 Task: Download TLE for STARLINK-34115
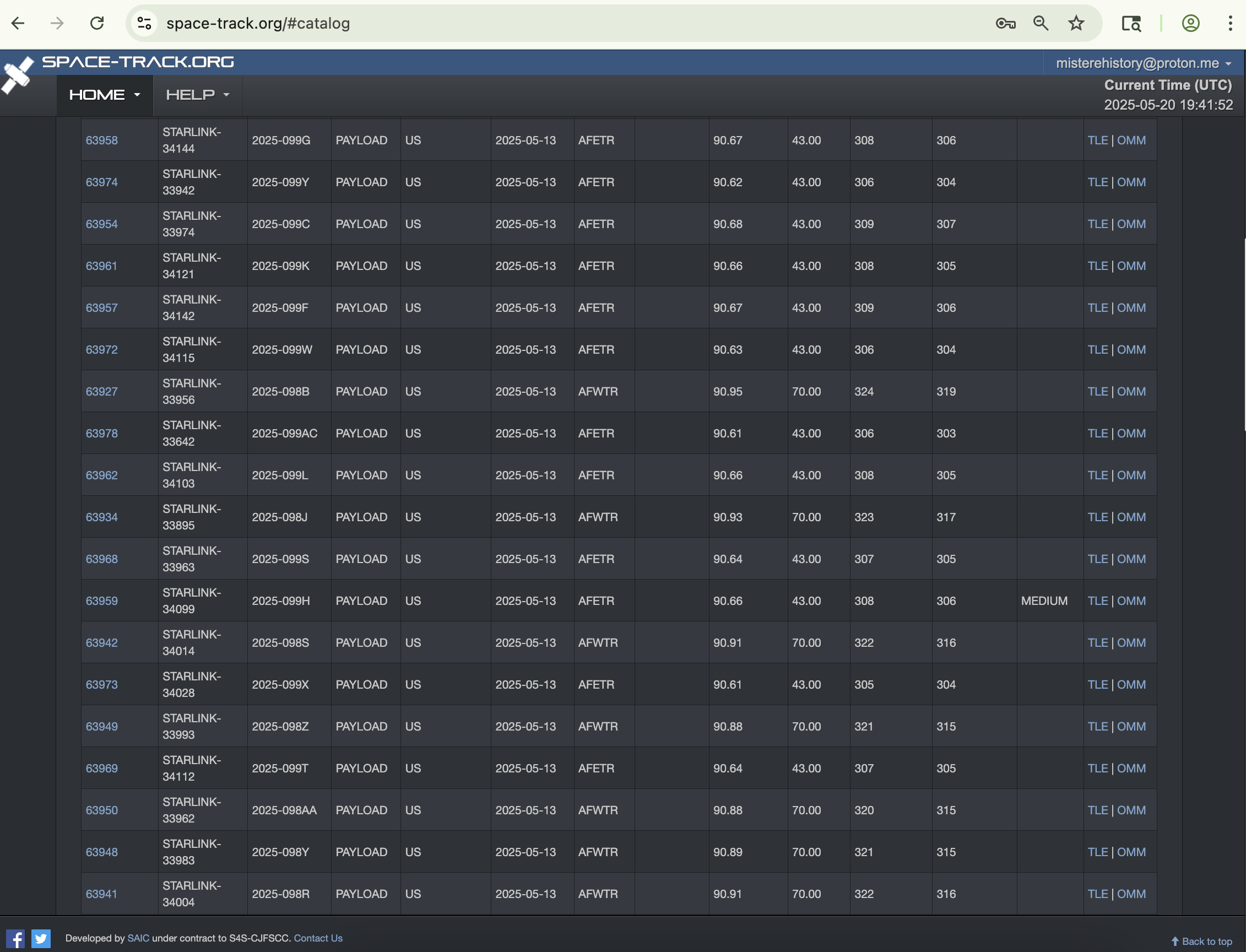tap(1097, 350)
